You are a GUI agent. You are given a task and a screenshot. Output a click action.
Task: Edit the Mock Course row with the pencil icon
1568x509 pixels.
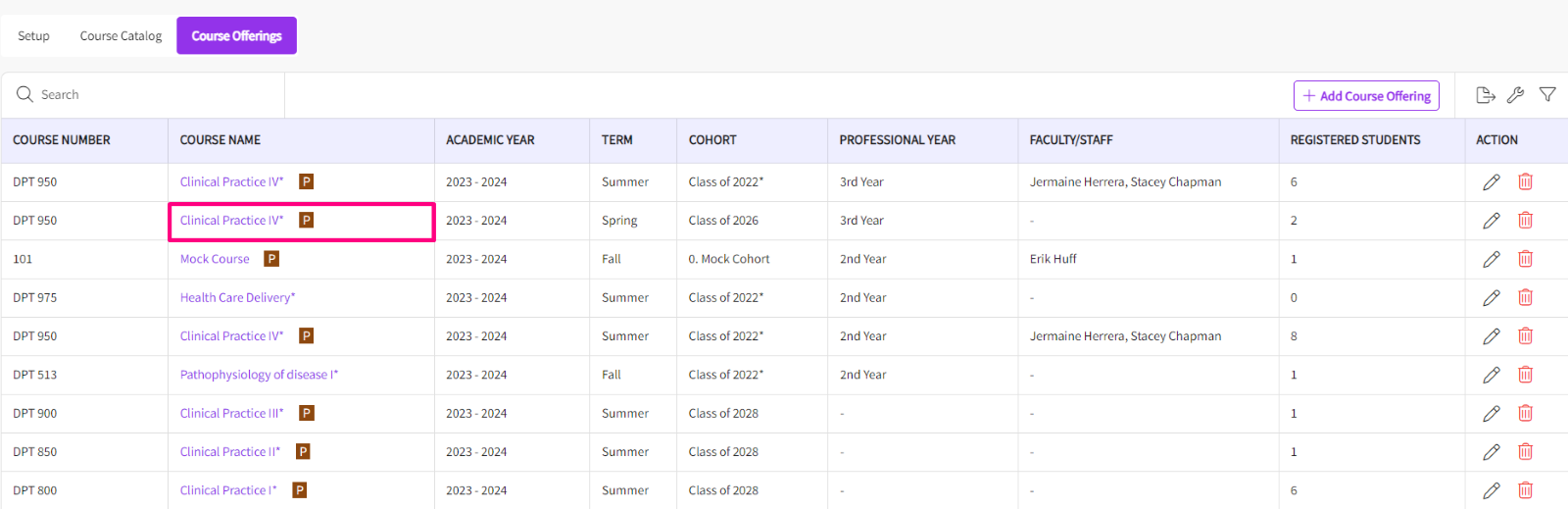click(x=1491, y=259)
